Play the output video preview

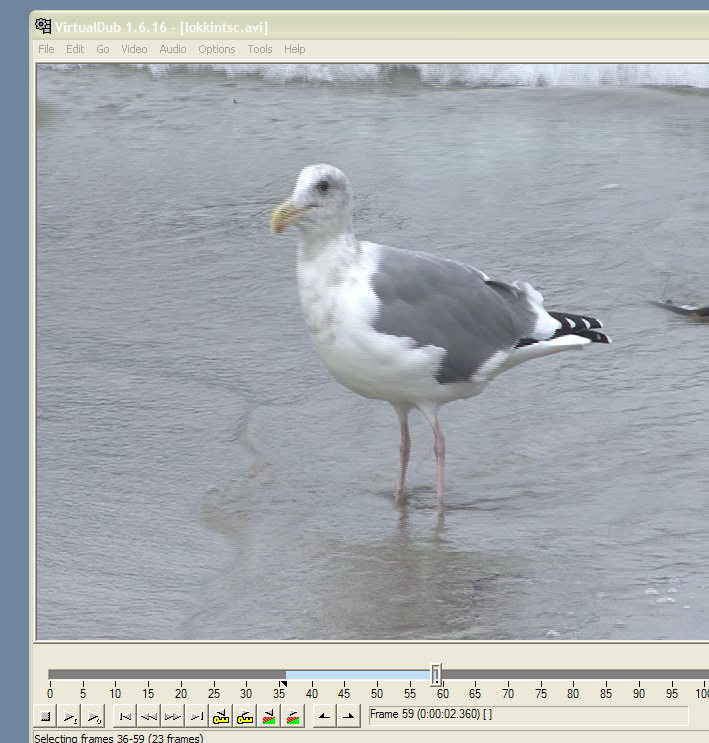tap(93, 716)
